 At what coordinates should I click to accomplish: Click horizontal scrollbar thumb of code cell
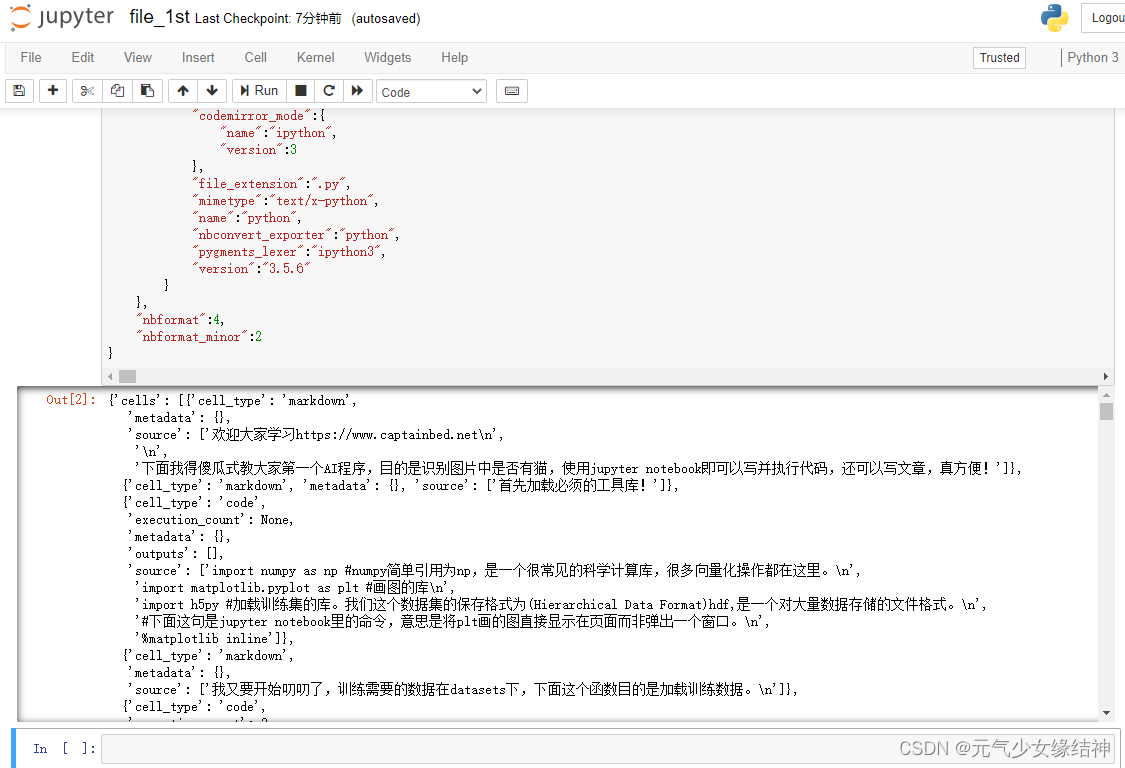pyautogui.click(x=128, y=376)
